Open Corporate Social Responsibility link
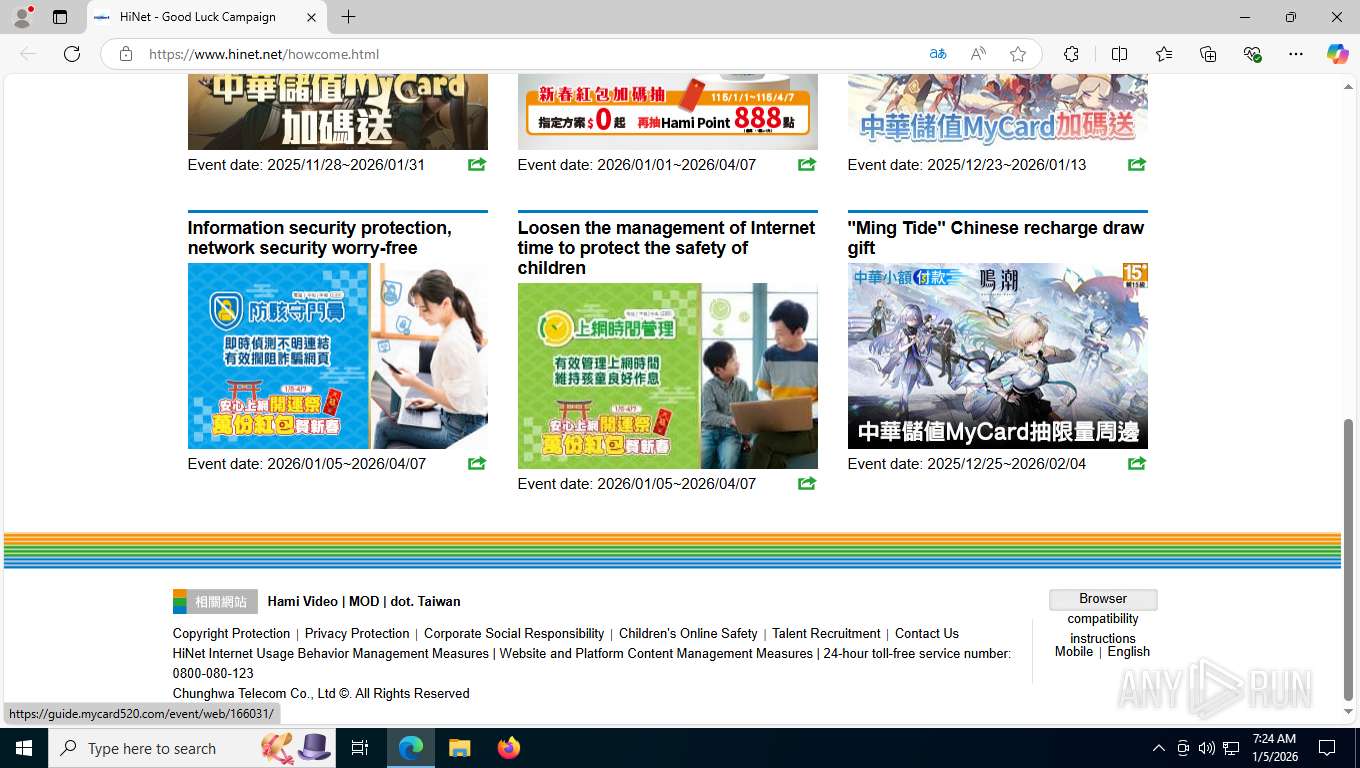1360x768 pixels. coord(514,633)
